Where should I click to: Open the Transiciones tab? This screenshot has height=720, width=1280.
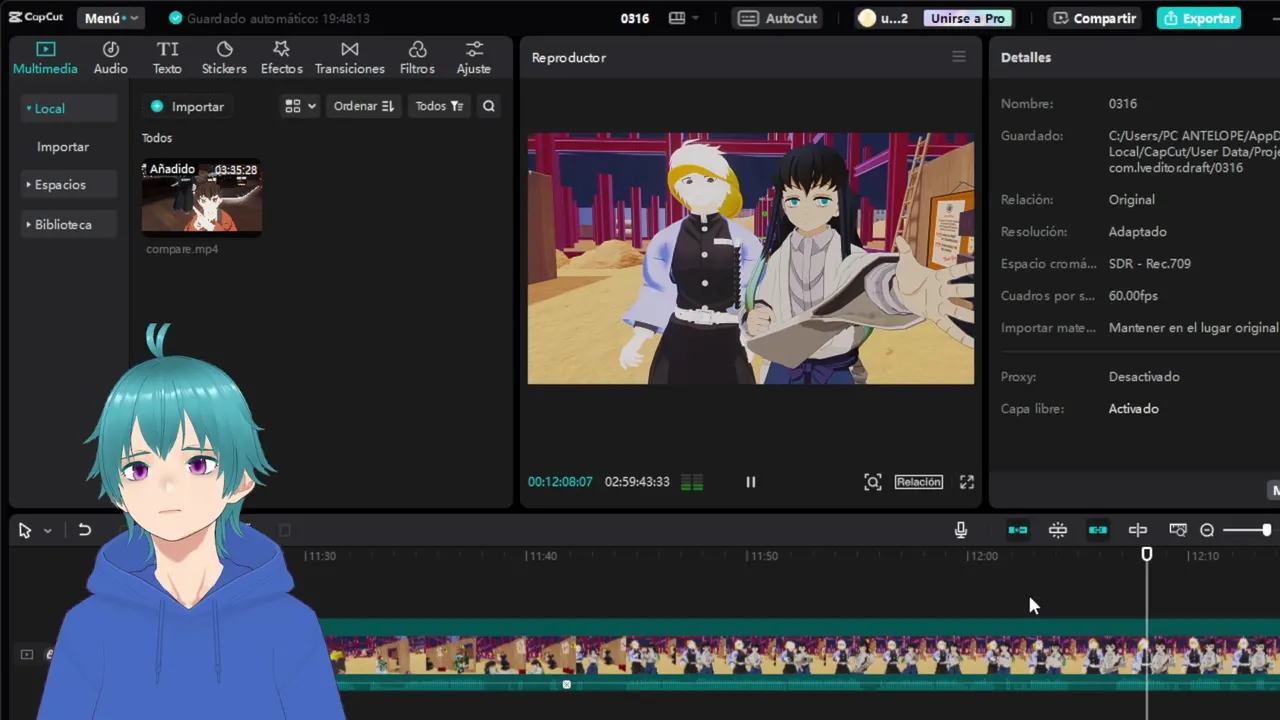[x=349, y=58]
